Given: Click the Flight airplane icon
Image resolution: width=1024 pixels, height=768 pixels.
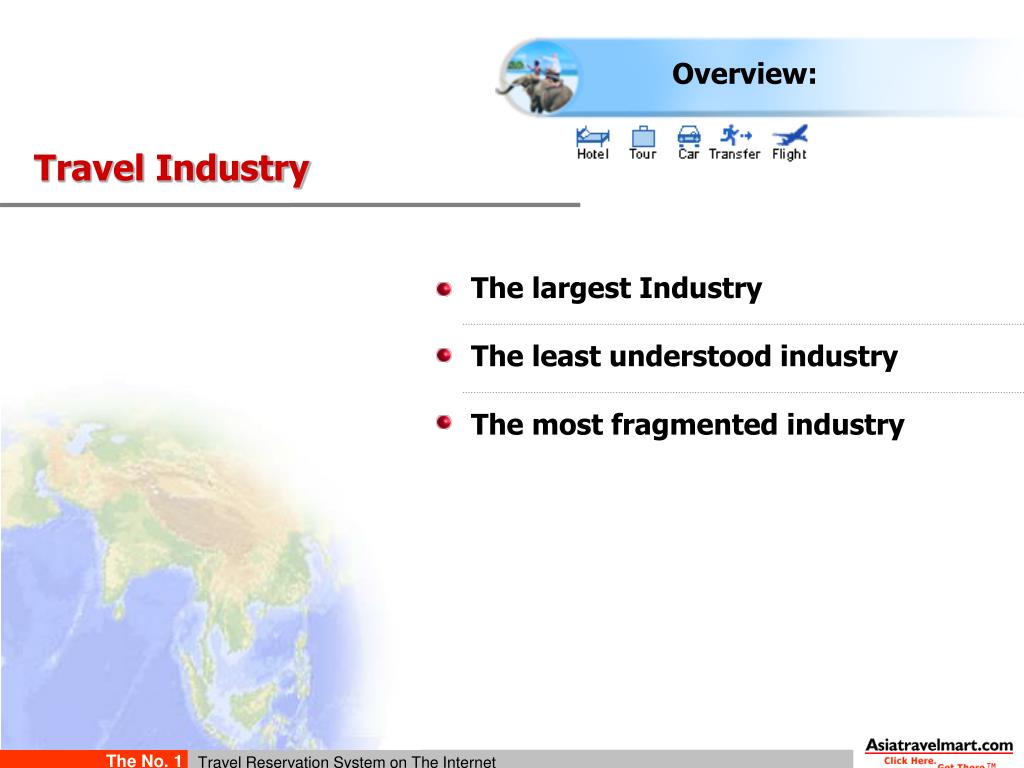Looking at the screenshot, I should tap(790, 135).
